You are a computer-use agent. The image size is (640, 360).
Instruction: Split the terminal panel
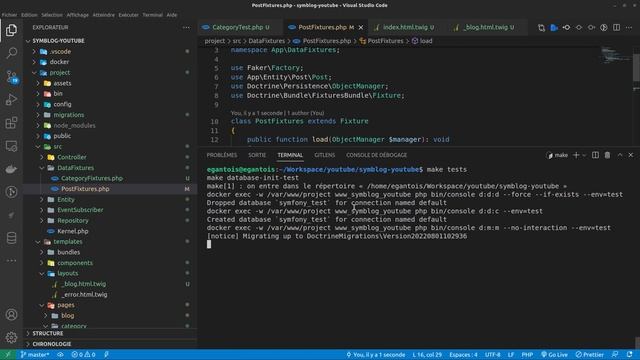pos(595,155)
